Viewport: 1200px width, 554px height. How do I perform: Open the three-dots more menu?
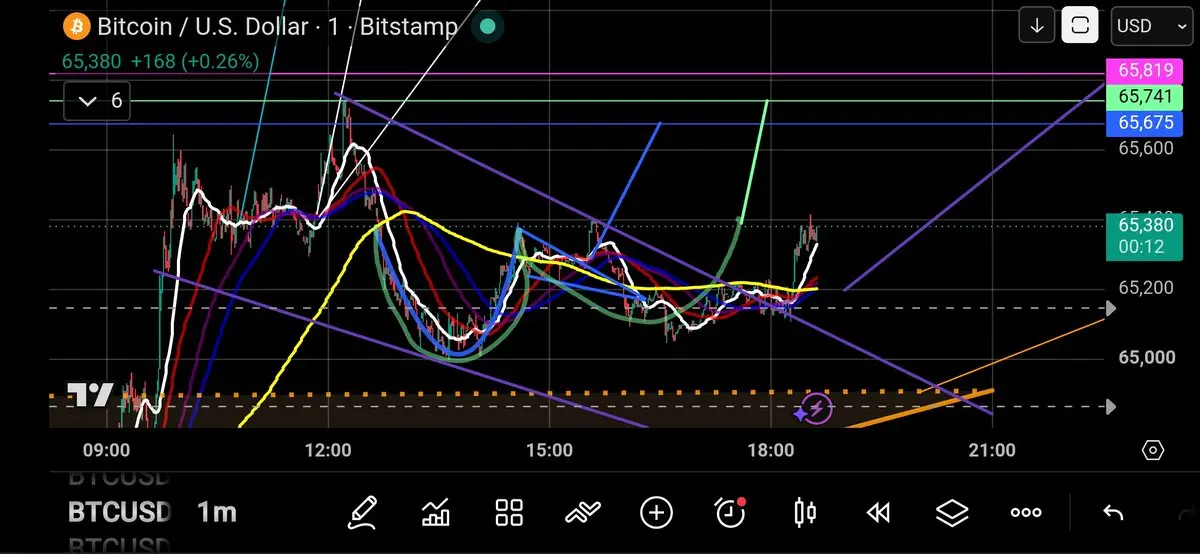tap(1026, 513)
